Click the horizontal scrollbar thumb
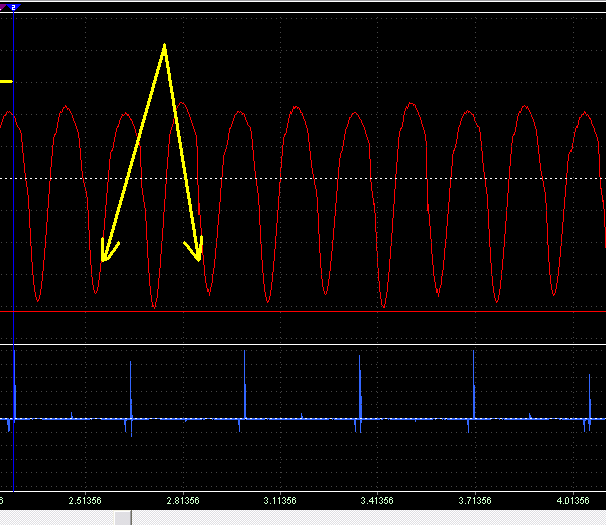This screenshot has width=606, height=525. tap(123, 518)
